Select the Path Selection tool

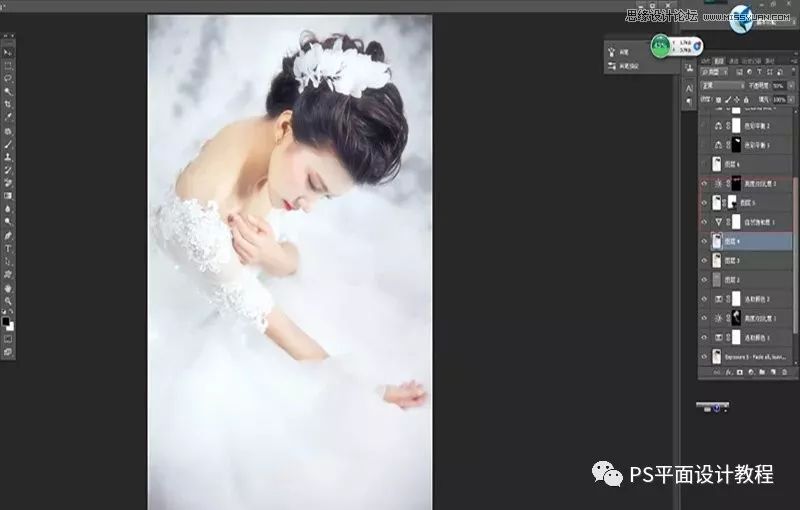coord(8,262)
